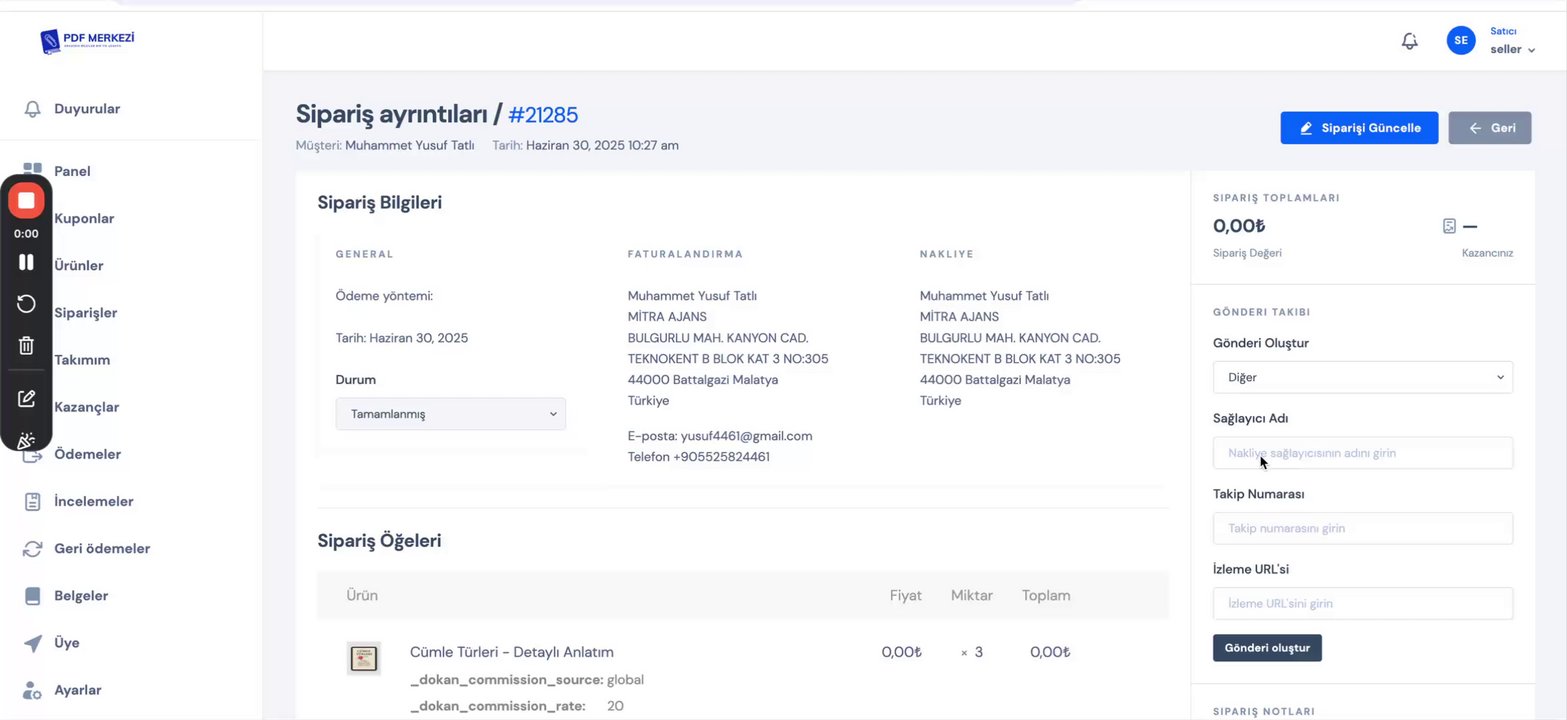Open the recorder's drawing pencil tool
Screen dimensions: 1567x720
pyautogui.click(x=27, y=398)
